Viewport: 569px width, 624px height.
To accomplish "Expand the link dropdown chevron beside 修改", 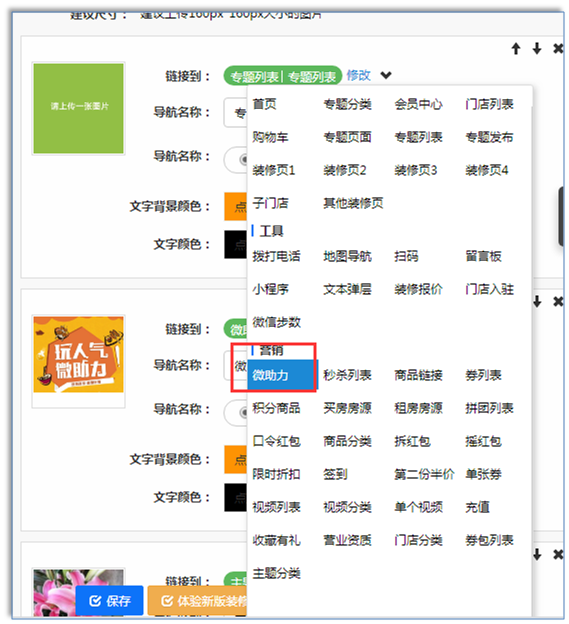I will point(386,75).
